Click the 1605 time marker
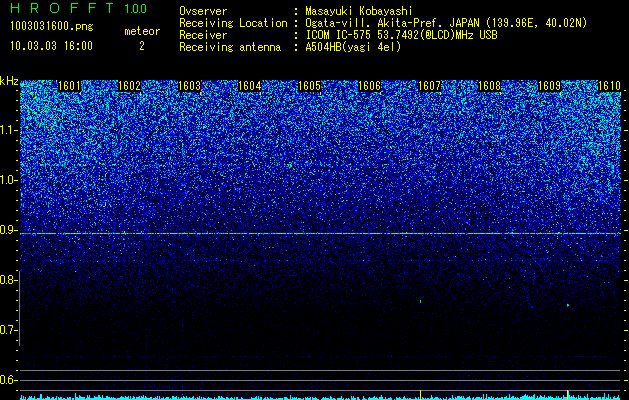The image size is (629, 400). (309, 86)
